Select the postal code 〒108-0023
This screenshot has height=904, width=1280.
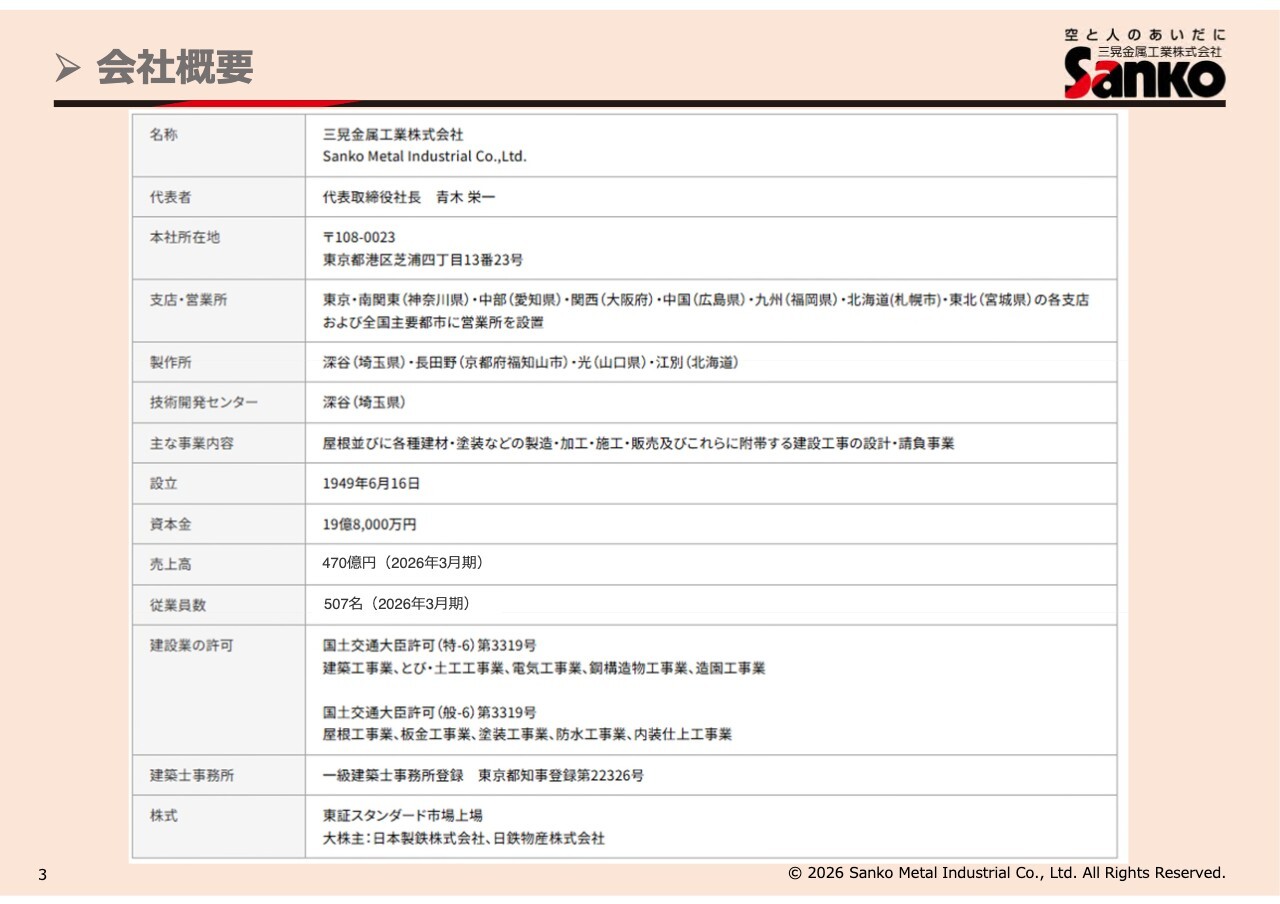click(359, 237)
